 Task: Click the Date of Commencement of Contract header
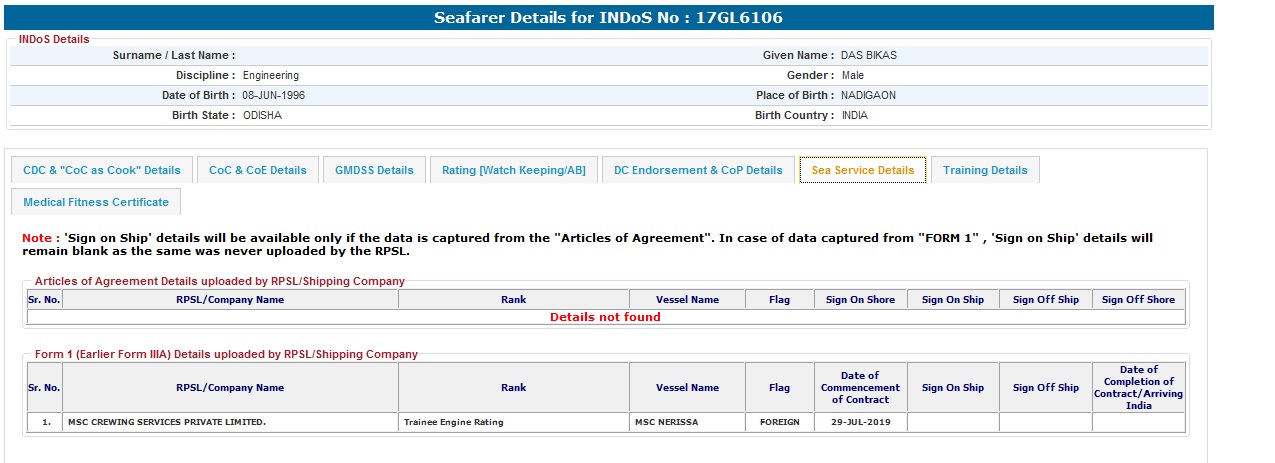tap(860, 388)
